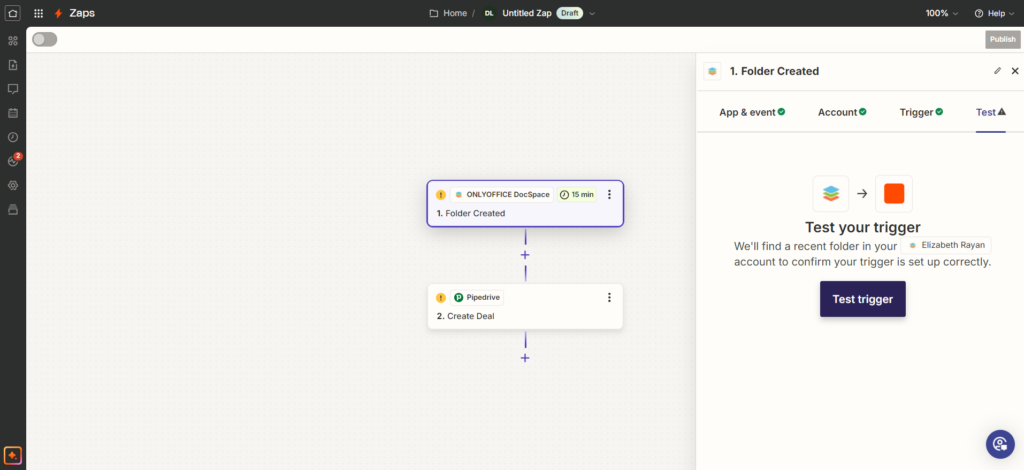The height and width of the screenshot is (470, 1024).
Task: Open the history clock icon in sidebar
Action: (12, 137)
